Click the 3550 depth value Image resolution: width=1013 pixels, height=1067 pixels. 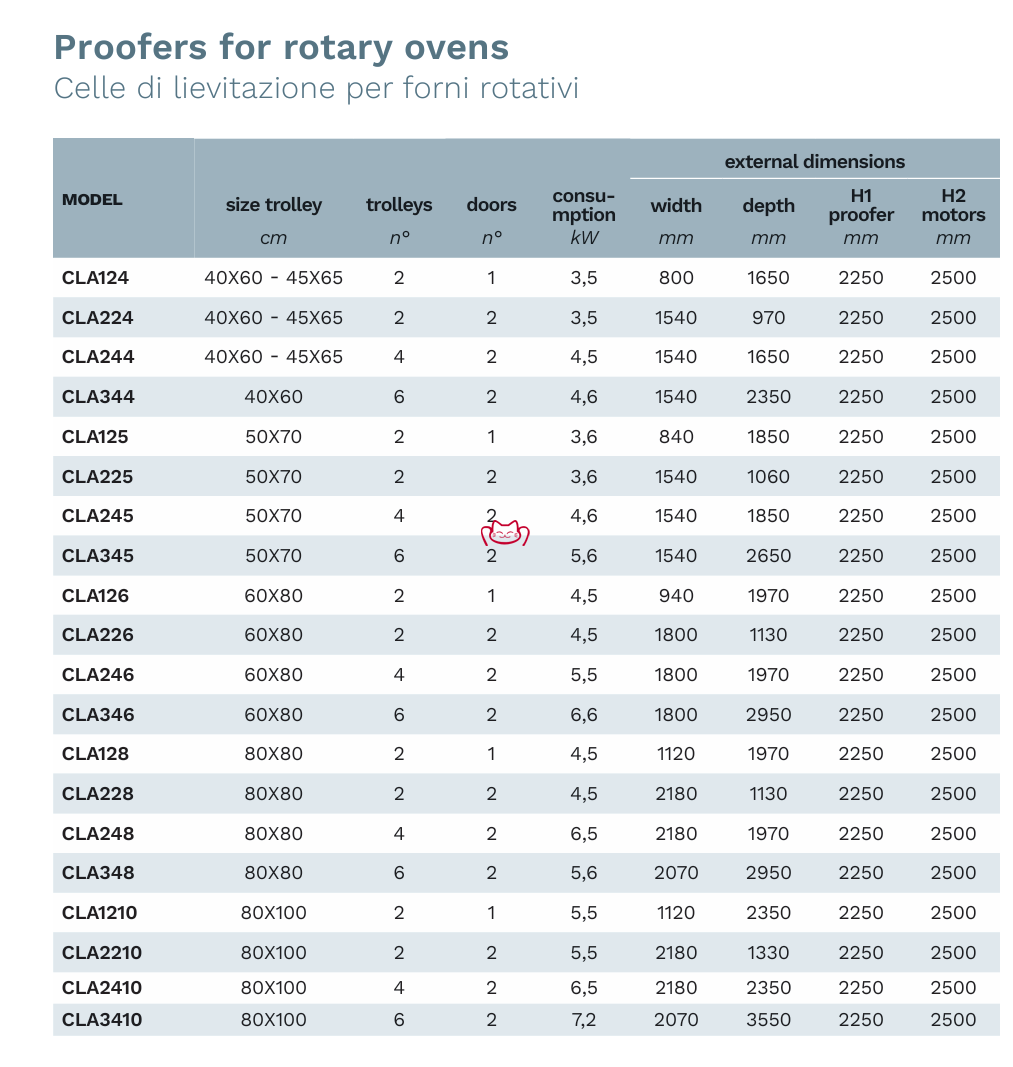768,1020
